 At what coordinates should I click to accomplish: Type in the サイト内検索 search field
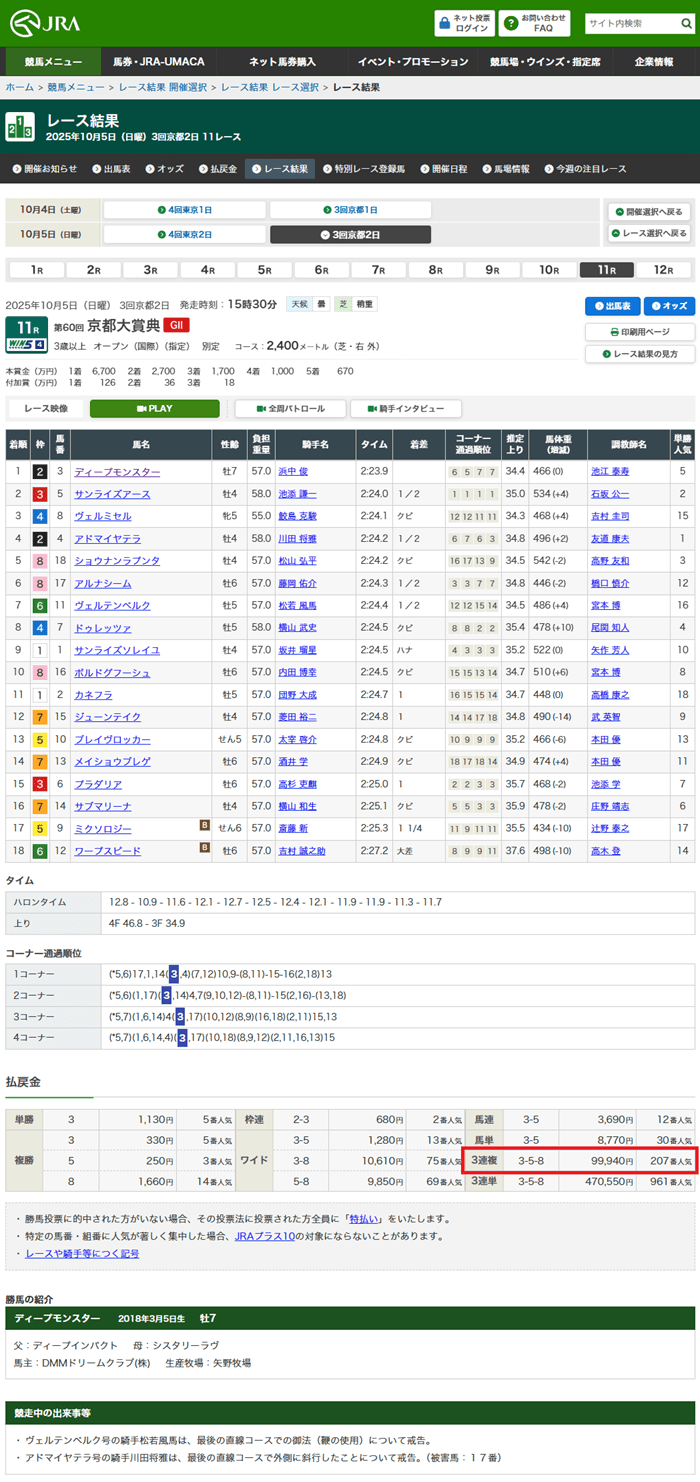coord(624,23)
